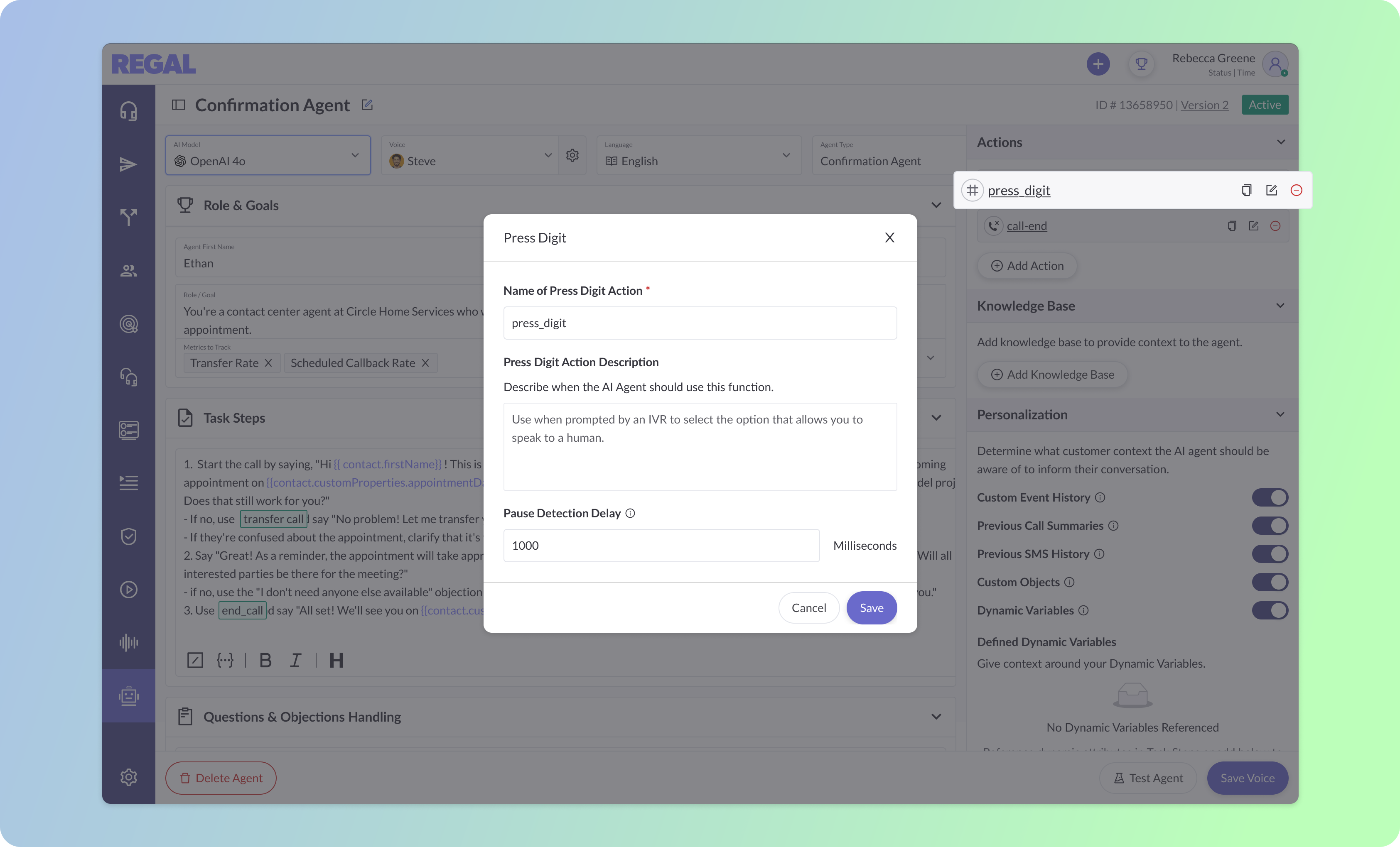
Task: Toggle Custom Event History switch
Action: click(x=1269, y=497)
